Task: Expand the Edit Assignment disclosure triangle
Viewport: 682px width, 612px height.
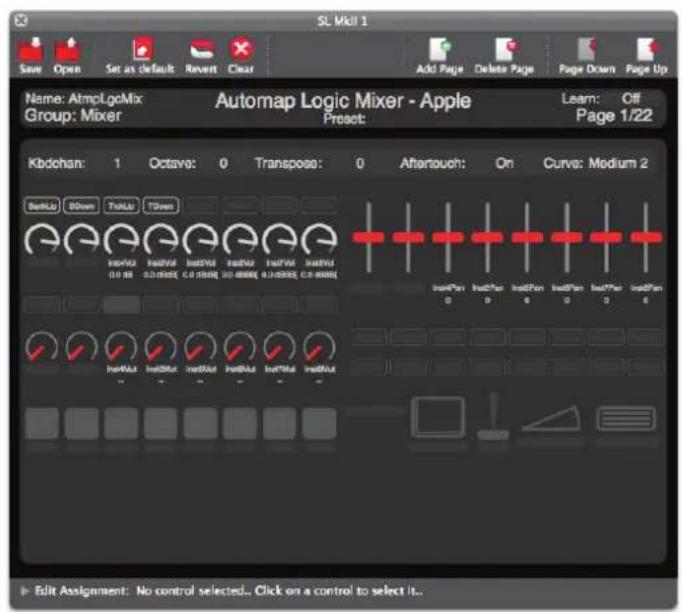Action: (x=25, y=591)
